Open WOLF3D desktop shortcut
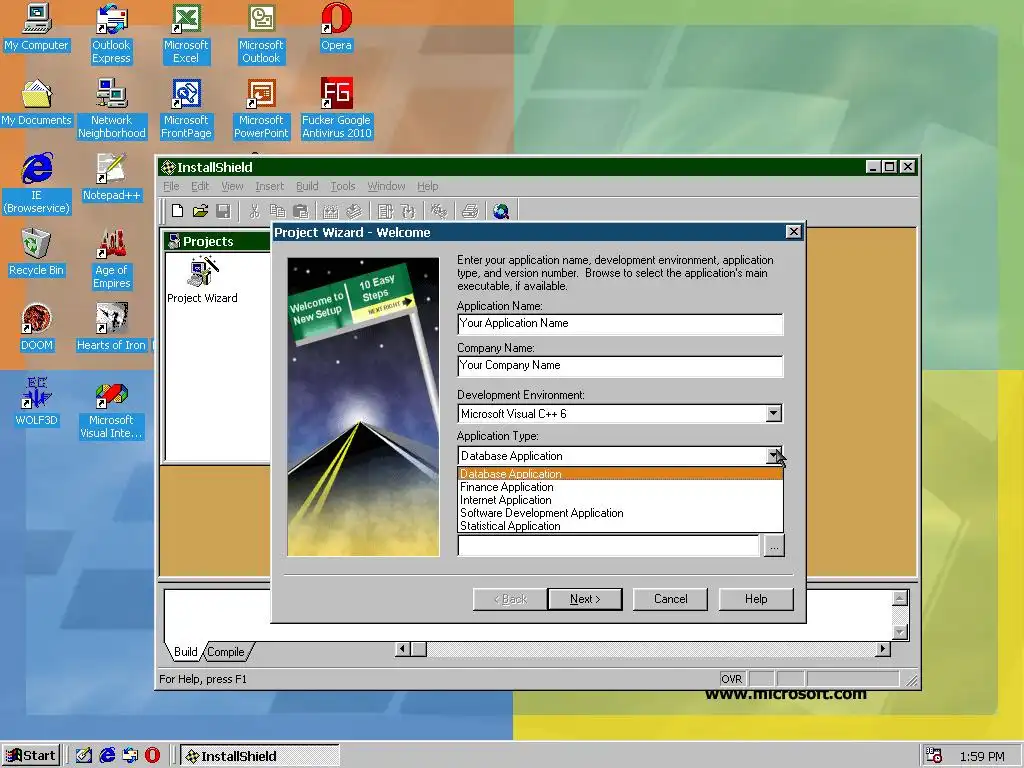Image resolution: width=1024 pixels, height=768 pixels. 37,402
